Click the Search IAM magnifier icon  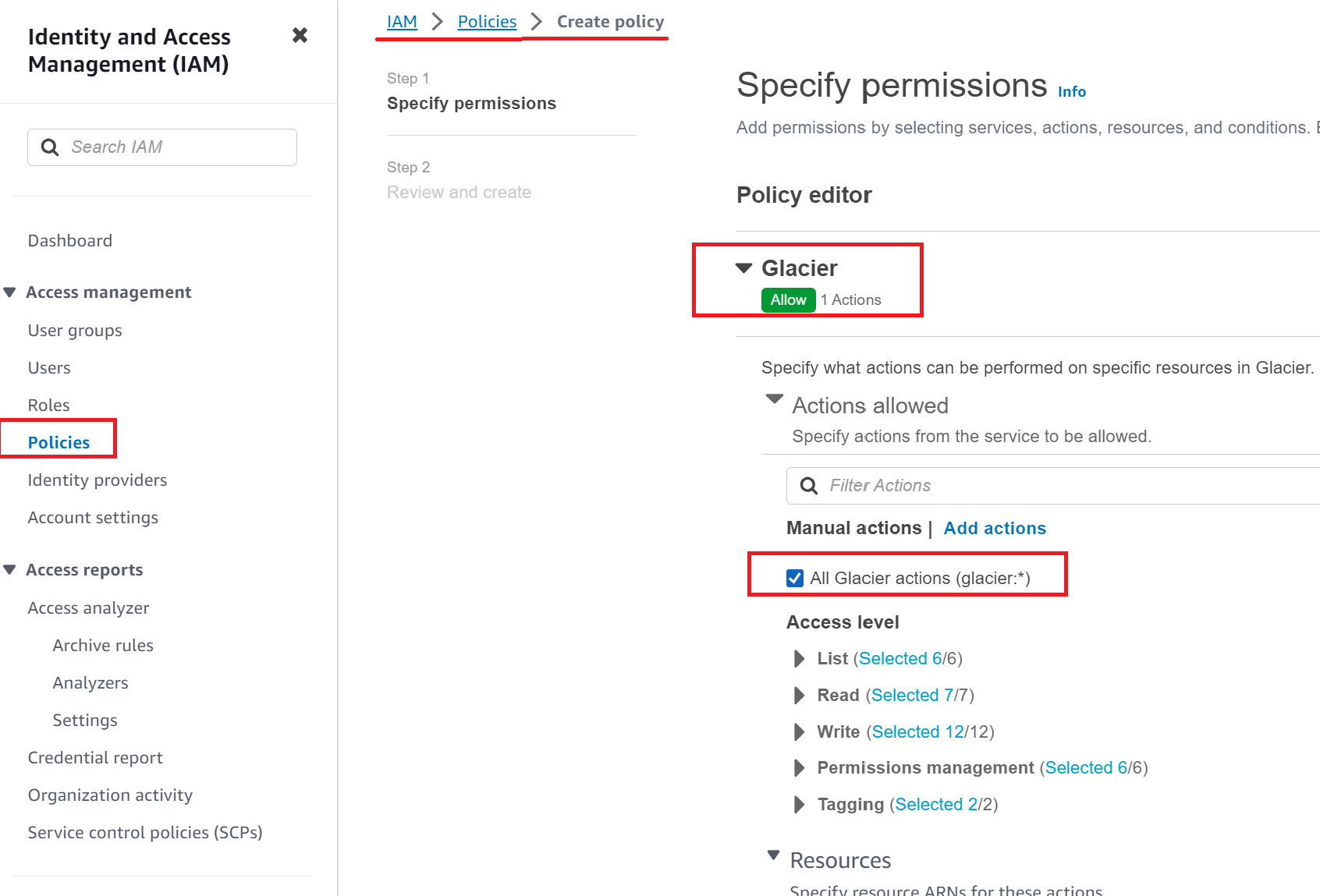(50, 147)
